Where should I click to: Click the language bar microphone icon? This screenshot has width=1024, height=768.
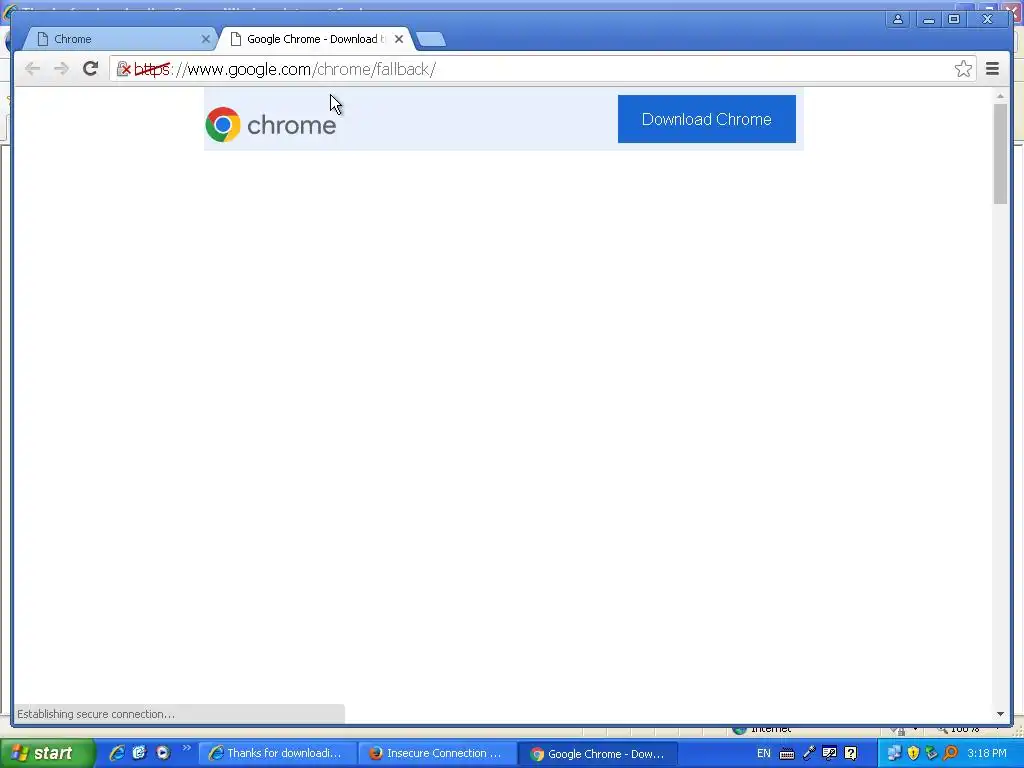[x=808, y=753]
